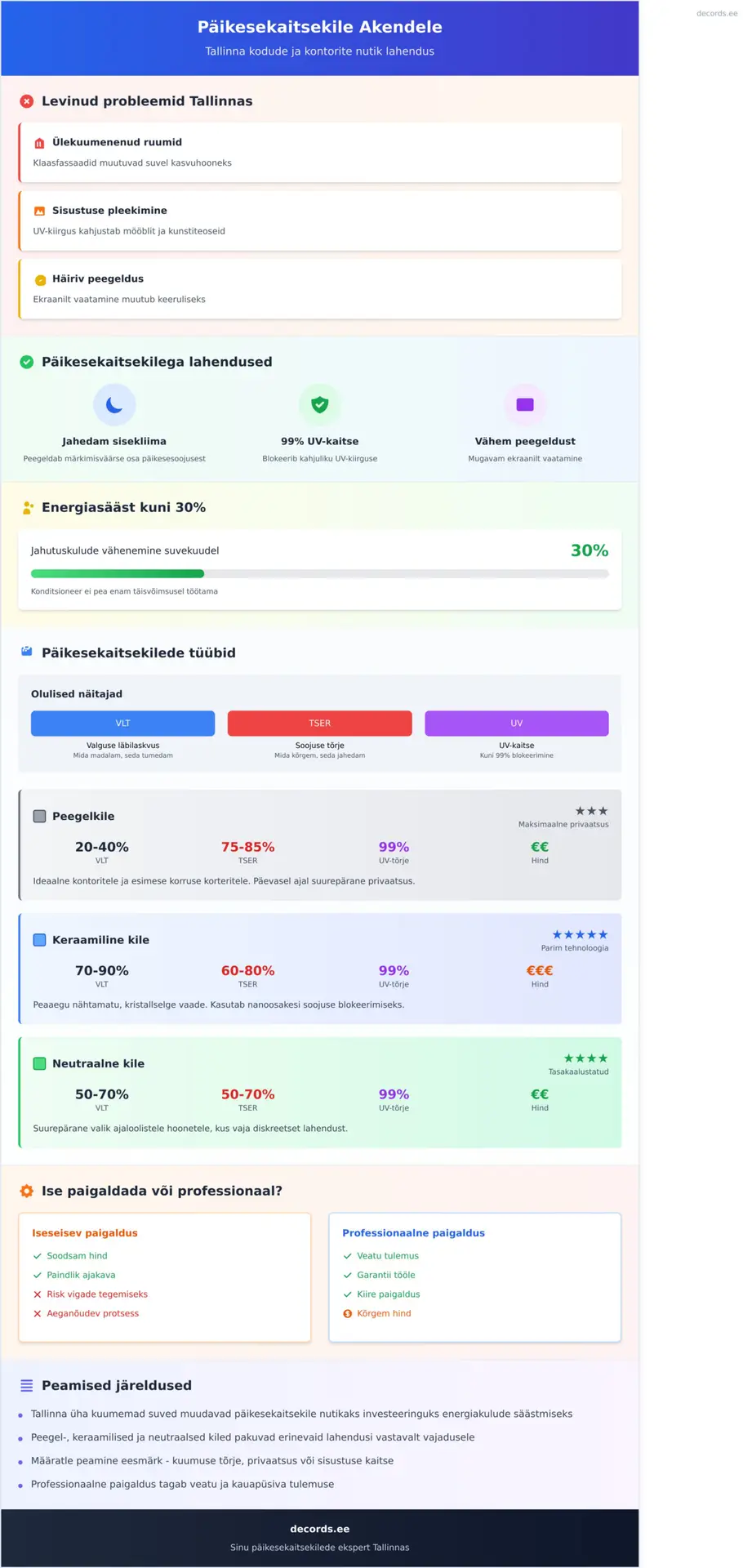Click the decords.ee link in the footer

[x=319, y=1529]
